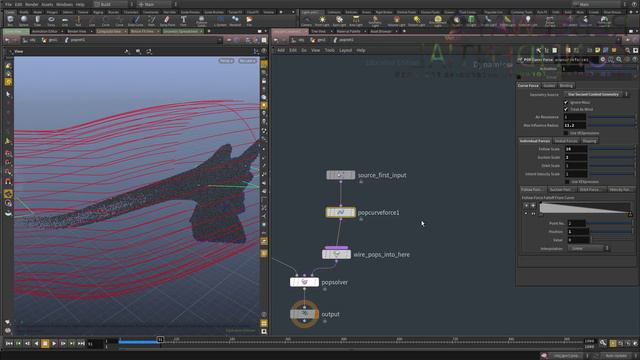
Task: Select the Sphere shelf tool
Action: pos(24,21)
